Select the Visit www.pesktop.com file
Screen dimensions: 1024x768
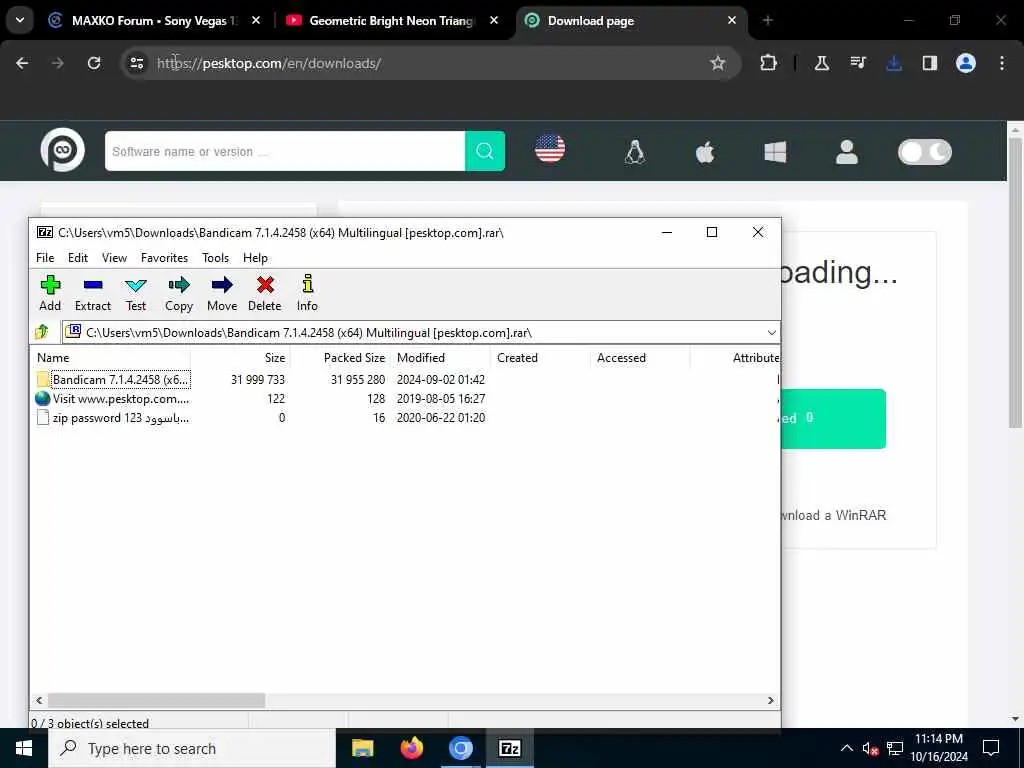[405, 398]
